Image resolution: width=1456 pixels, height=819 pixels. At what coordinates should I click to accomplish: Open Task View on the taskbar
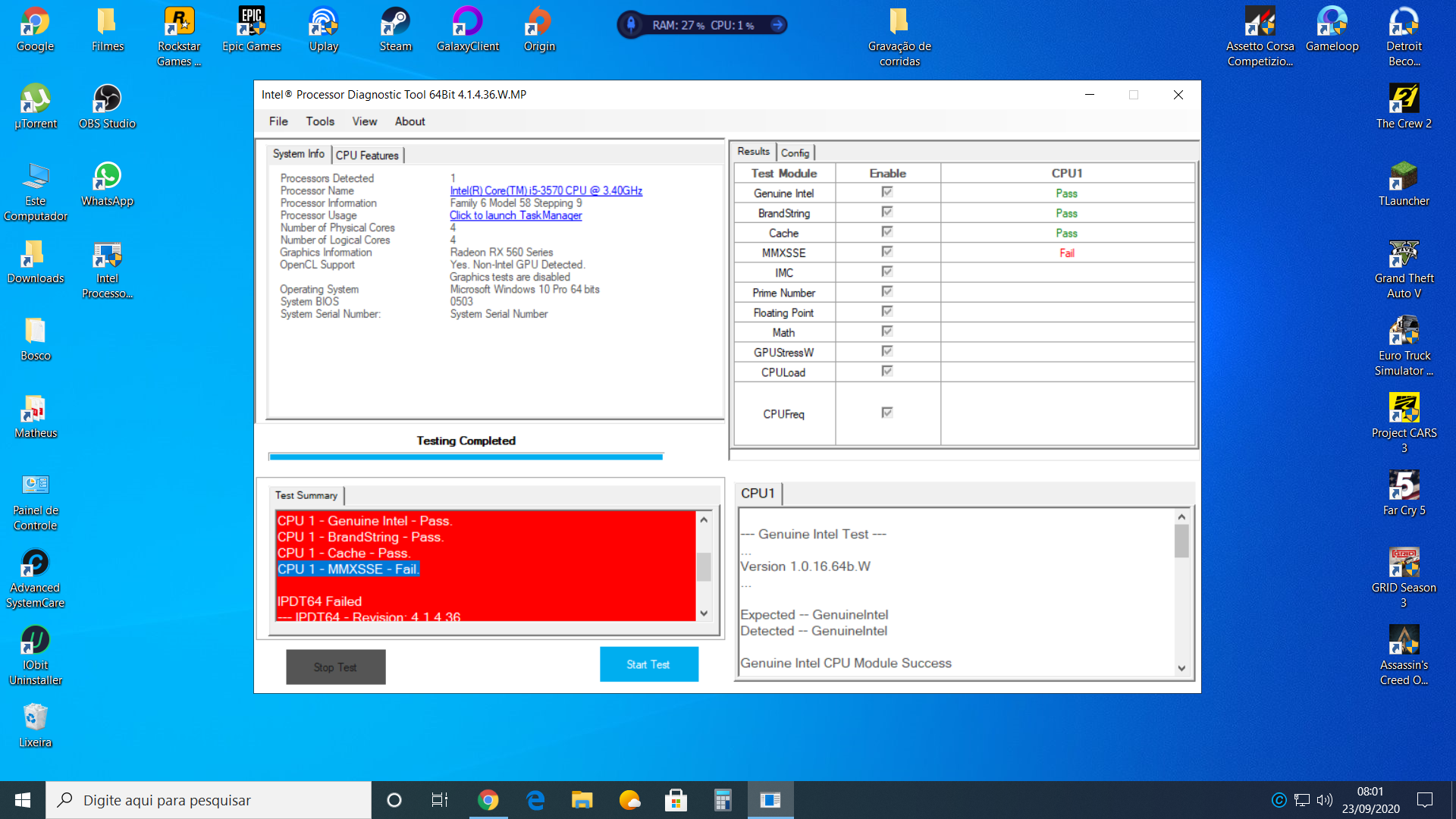click(x=440, y=800)
